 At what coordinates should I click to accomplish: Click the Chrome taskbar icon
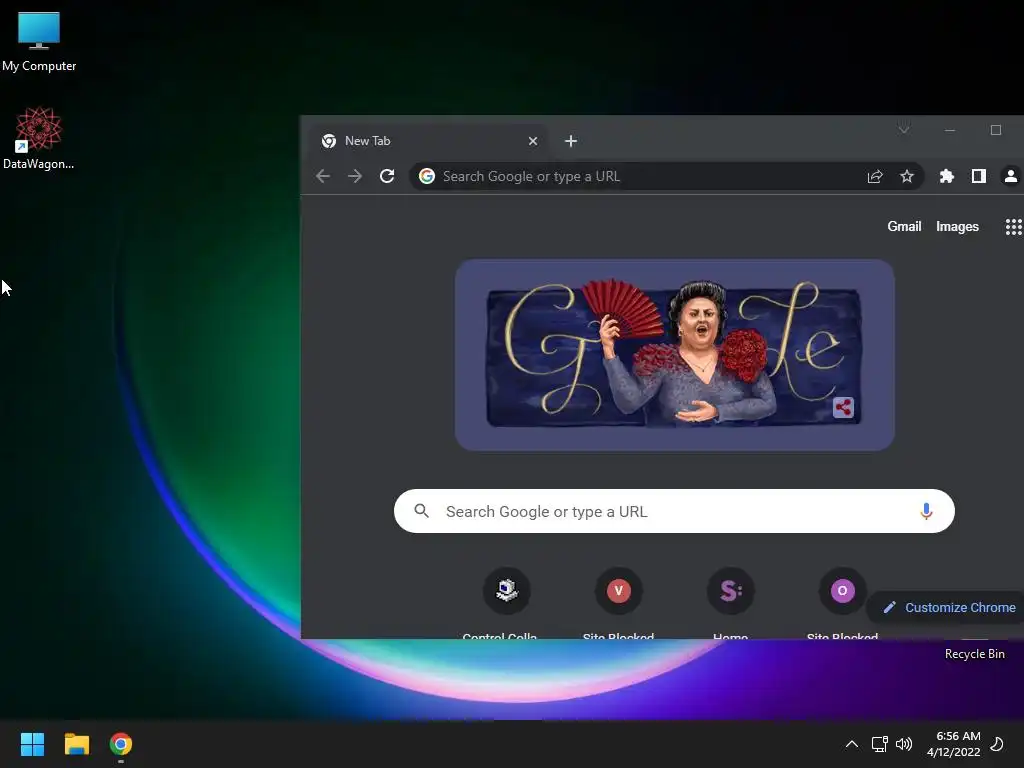[x=121, y=744]
